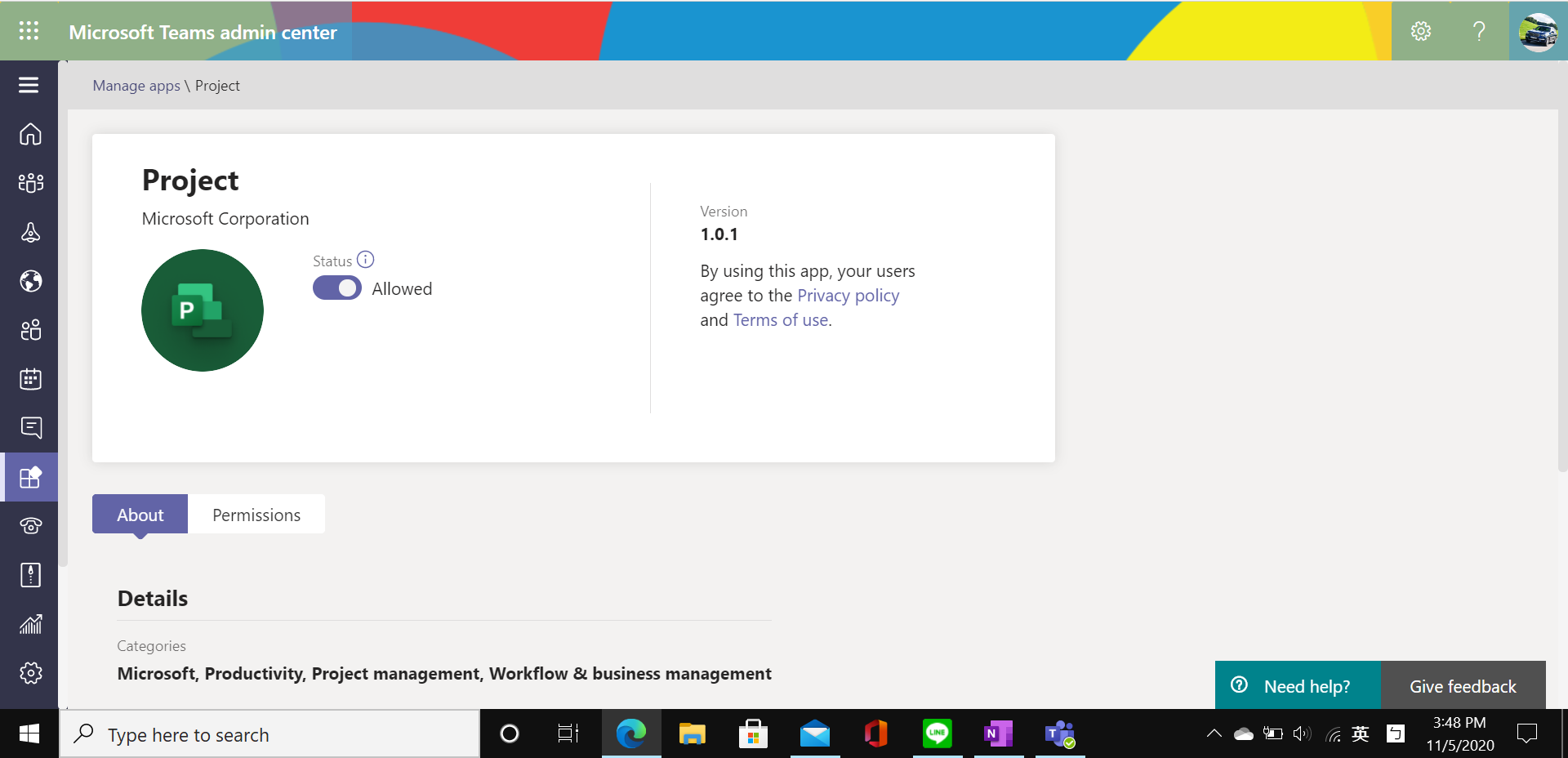Switch to the About tab
This screenshot has width=1568, height=758.
click(140, 515)
